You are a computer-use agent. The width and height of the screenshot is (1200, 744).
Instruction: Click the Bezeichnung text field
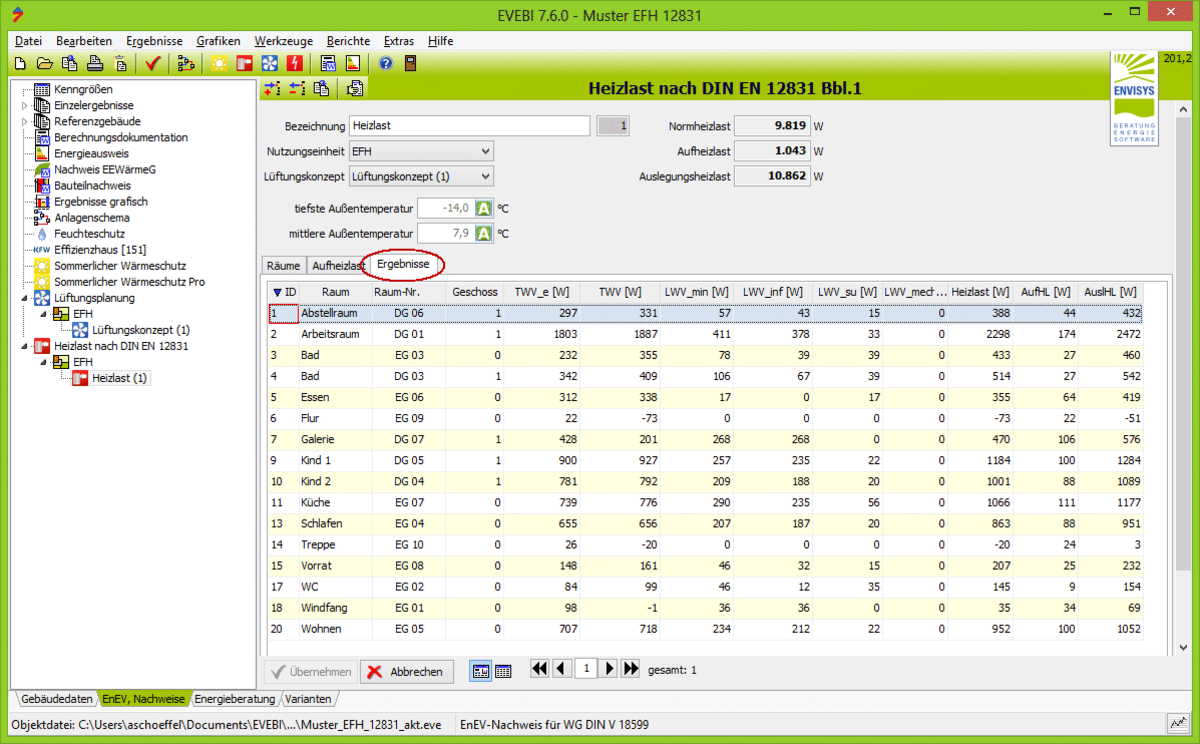click(469, 126)
